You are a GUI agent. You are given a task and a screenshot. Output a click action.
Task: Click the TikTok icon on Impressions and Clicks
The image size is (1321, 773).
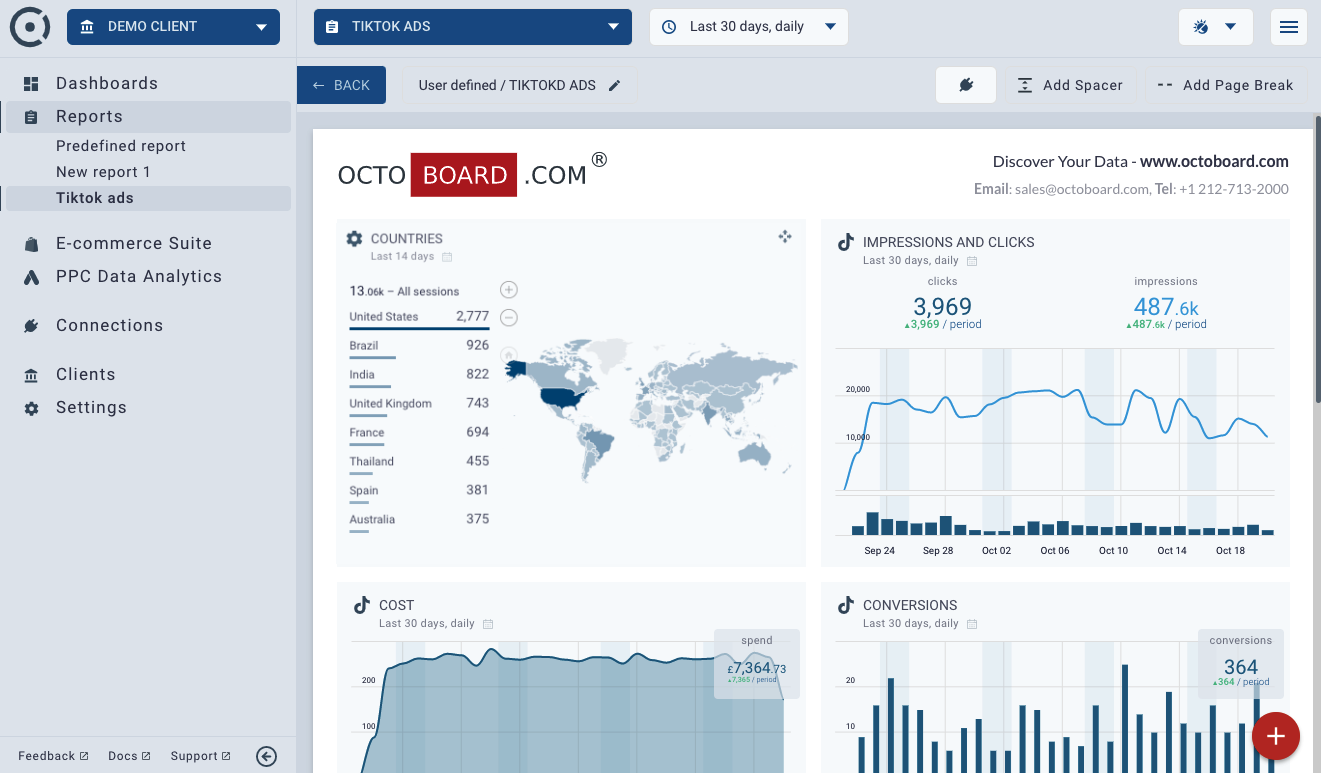point(845,242)
